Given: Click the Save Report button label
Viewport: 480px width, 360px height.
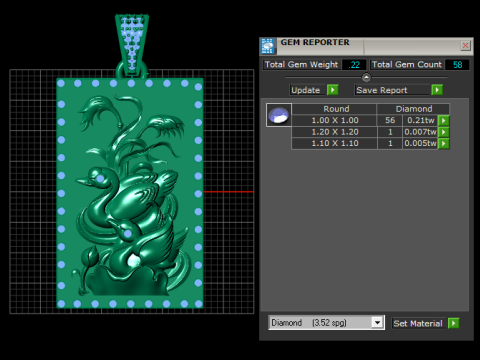Looking at the screenshot, I should [x=382, y=90].
